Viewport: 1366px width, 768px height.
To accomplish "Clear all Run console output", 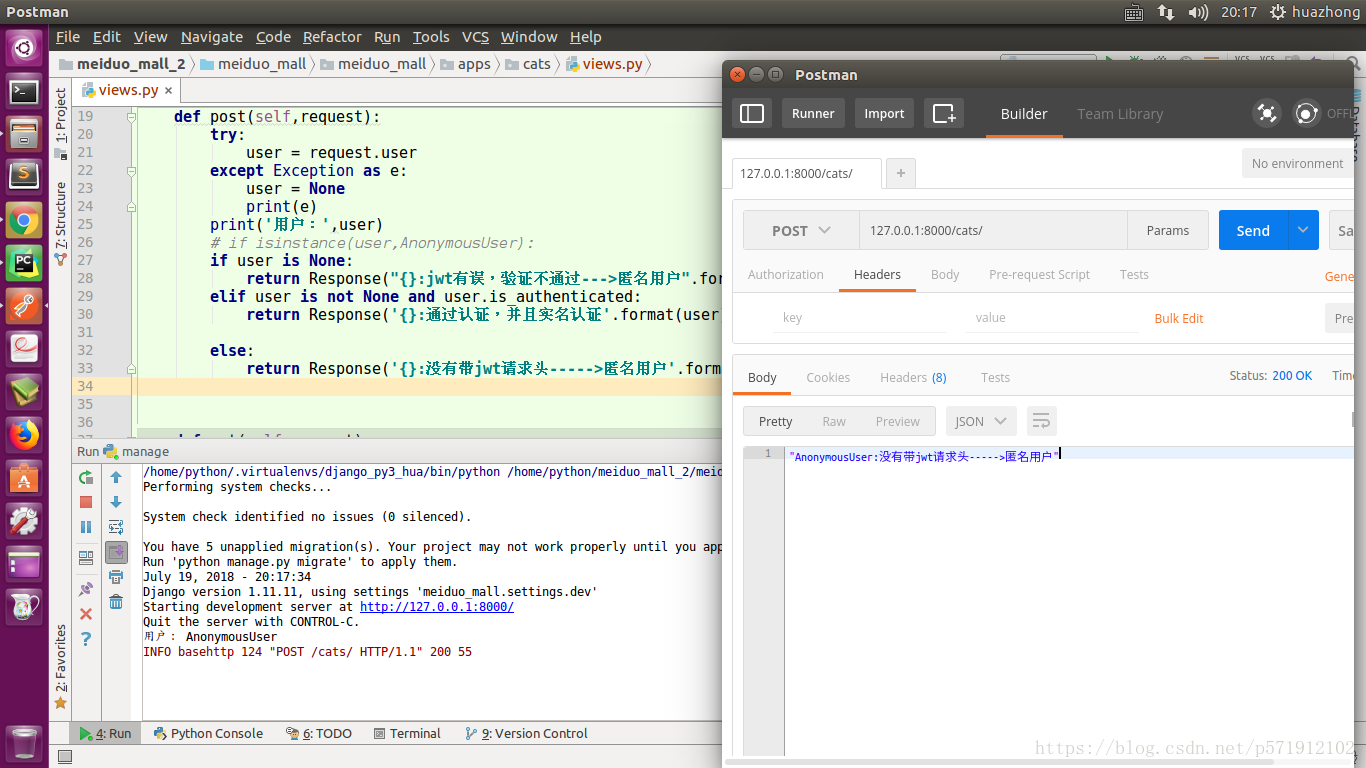I will (x=116, y=601).
